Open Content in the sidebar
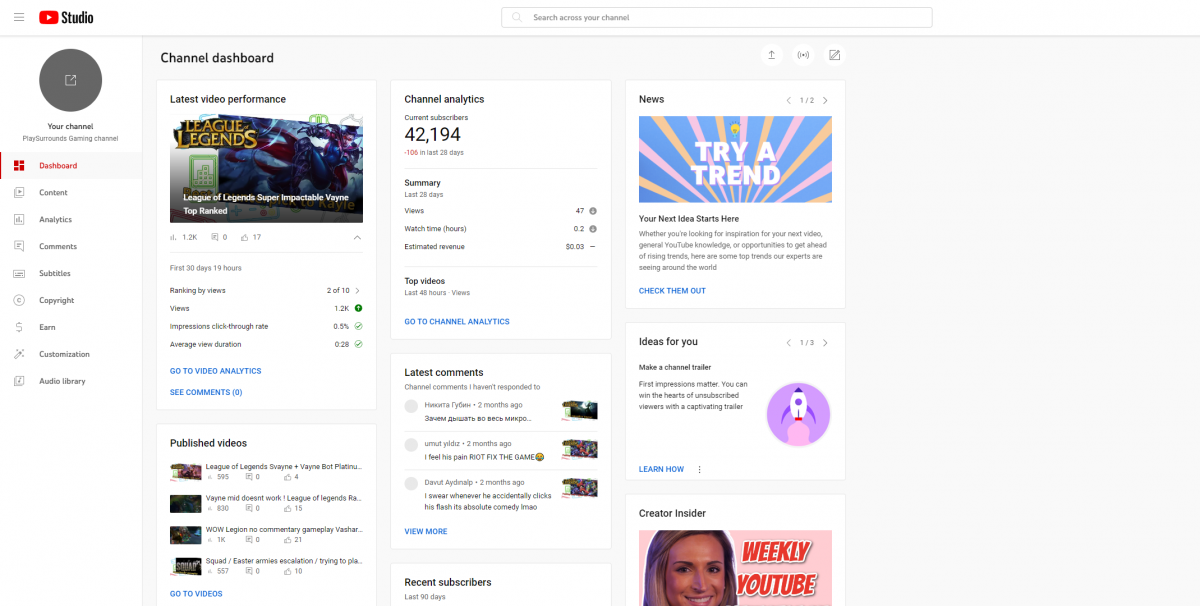 (x=53, y=193)
